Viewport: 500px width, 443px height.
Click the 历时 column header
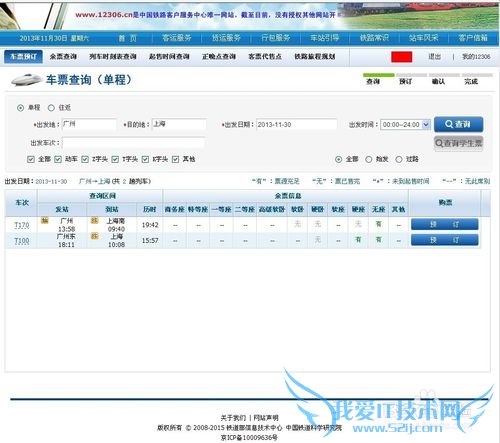pyautogui.click(x=150, y=209)
